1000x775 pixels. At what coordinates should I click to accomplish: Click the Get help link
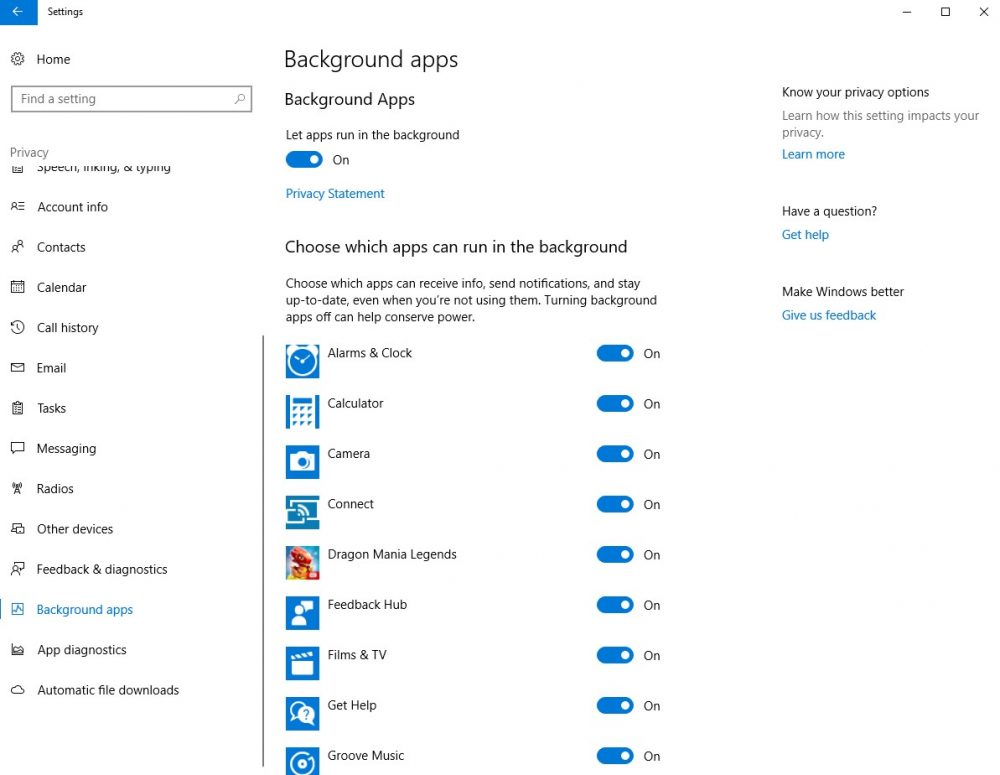805,235
